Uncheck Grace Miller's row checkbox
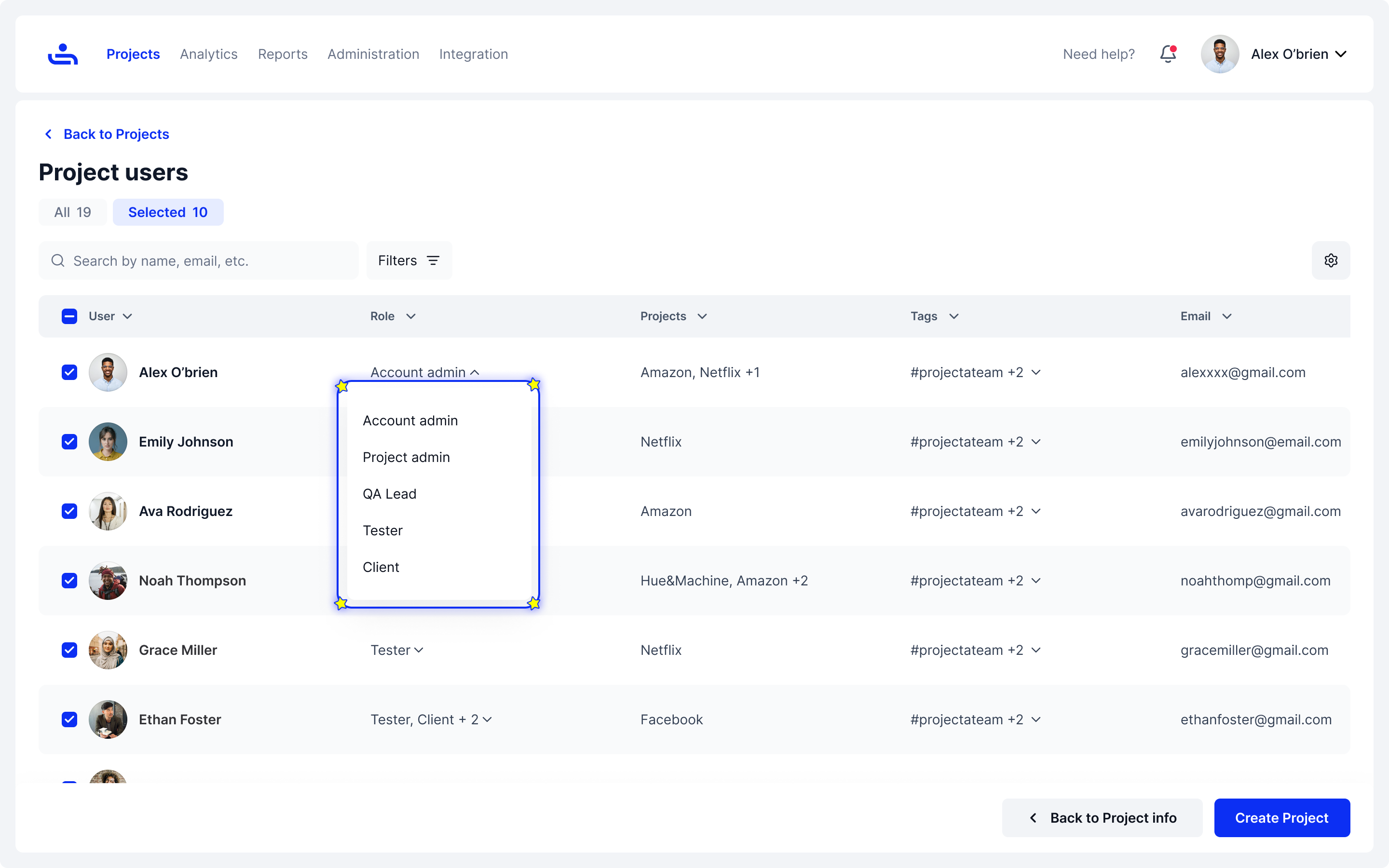 69,650
